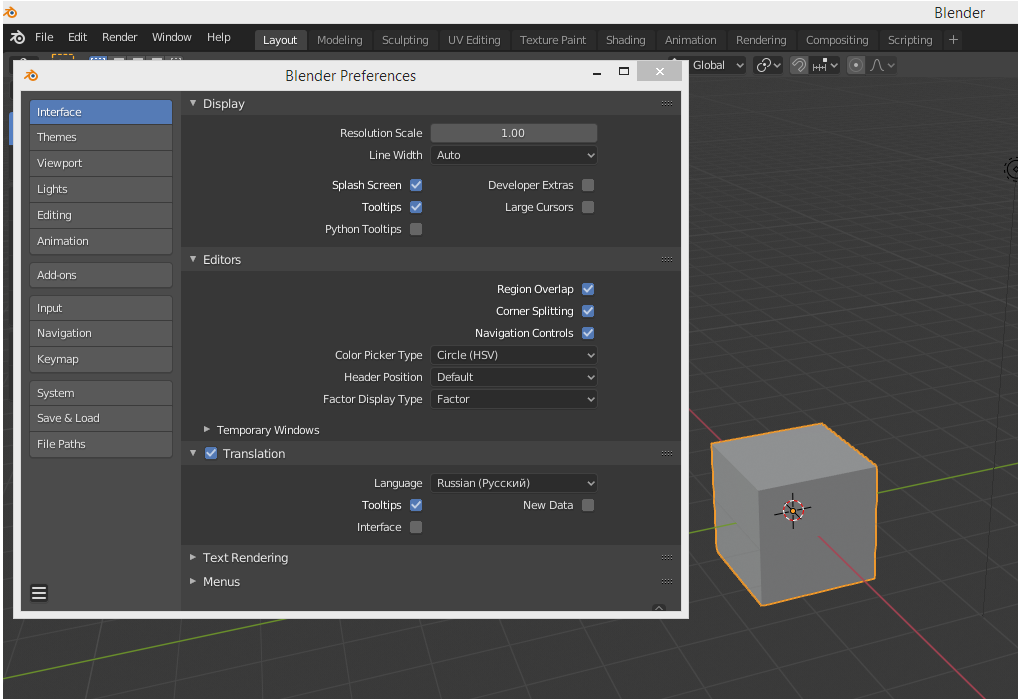Viewport: 1018px width, 699px height.
Task: Open the Header Position dropdown
Action: [x=514, y=377]
